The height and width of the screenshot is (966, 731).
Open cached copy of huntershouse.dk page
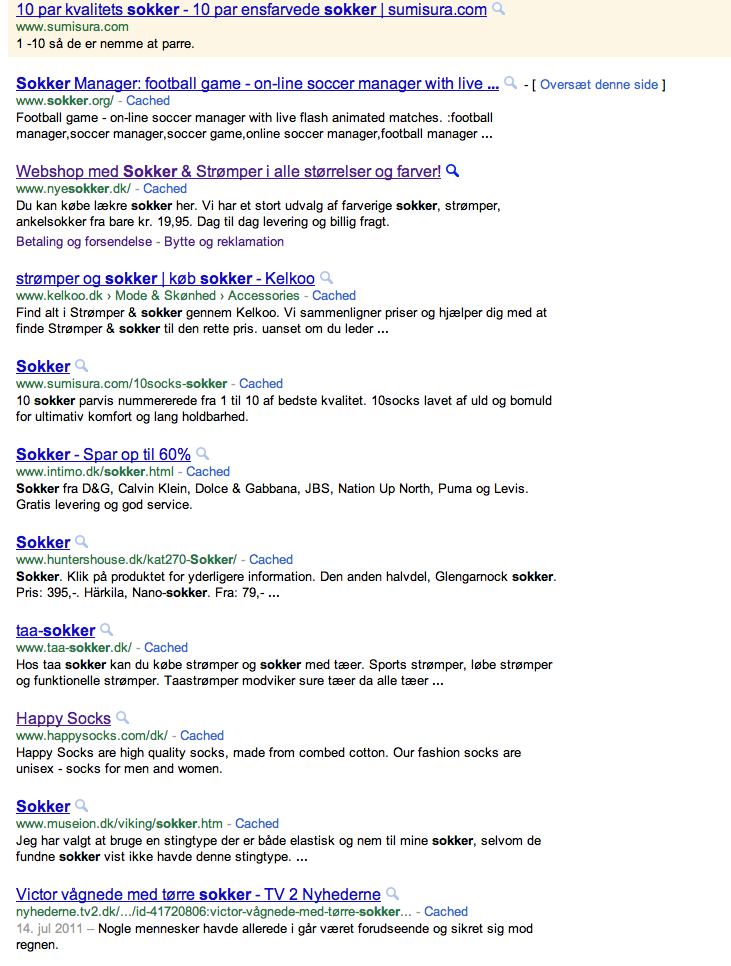tap(271, 560)
